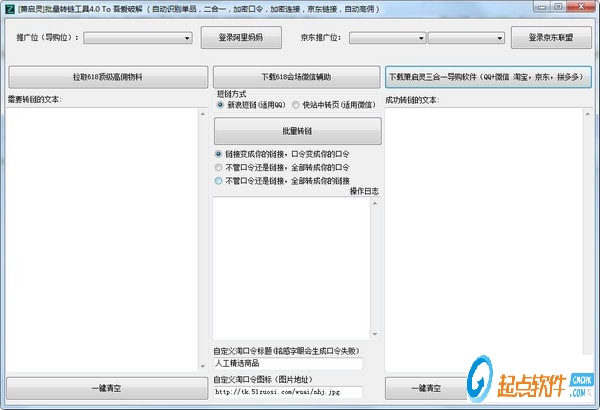This screenshot has height=410, width=600.
Task: Close the window
Action: coord(581,7)
